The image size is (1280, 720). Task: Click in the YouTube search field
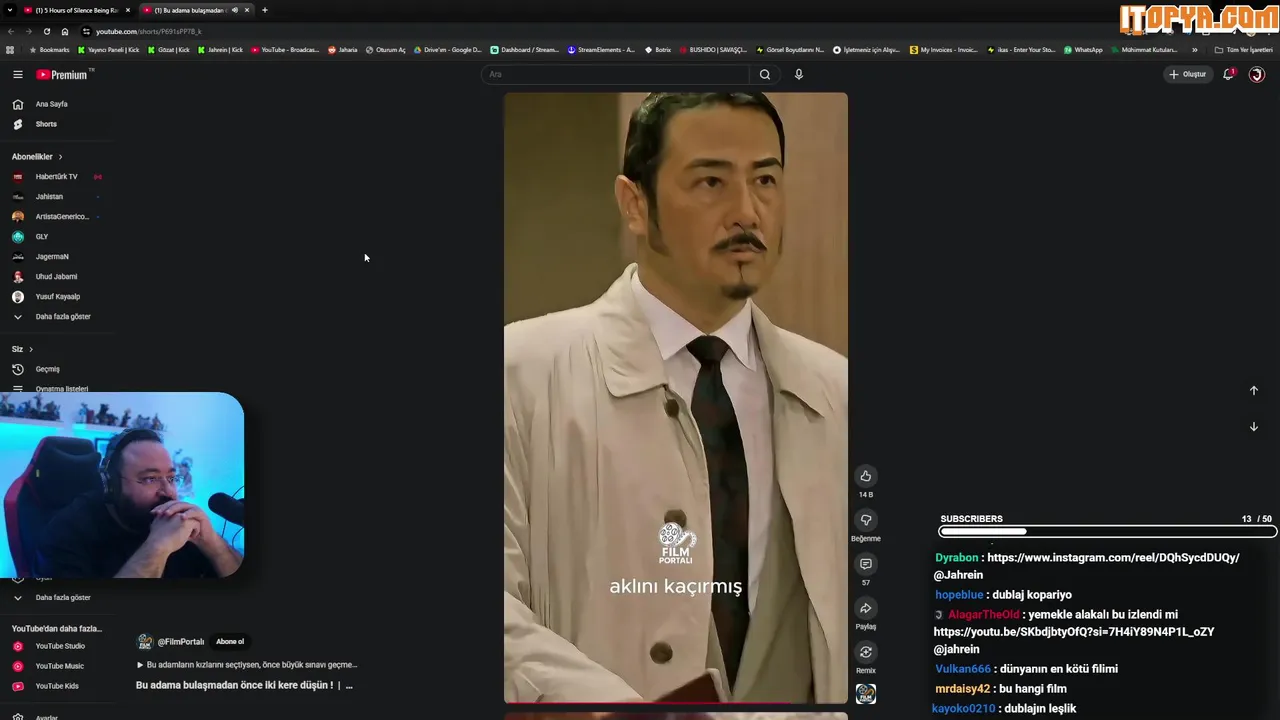tap(615, 74)
